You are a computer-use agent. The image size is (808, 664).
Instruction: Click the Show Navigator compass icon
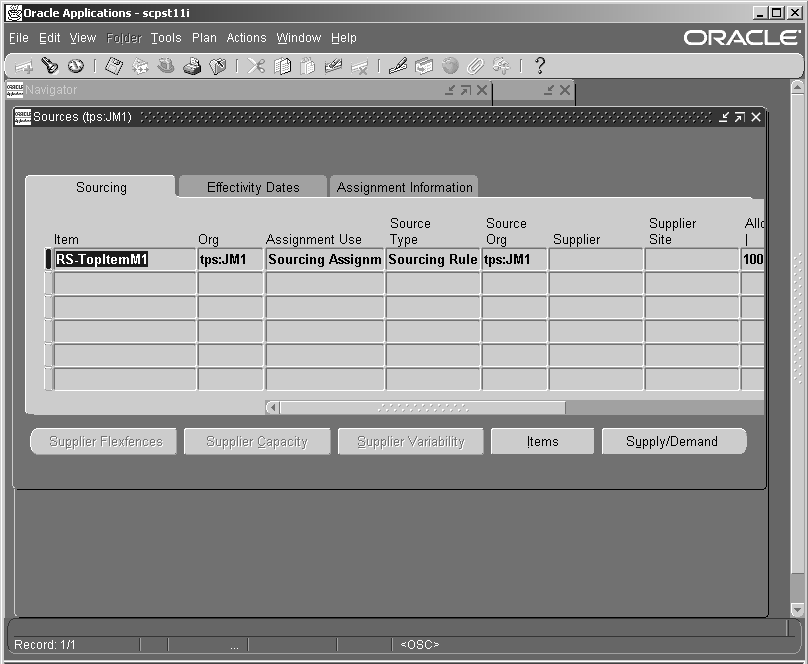pyautogui.click(x=76, y=66)
